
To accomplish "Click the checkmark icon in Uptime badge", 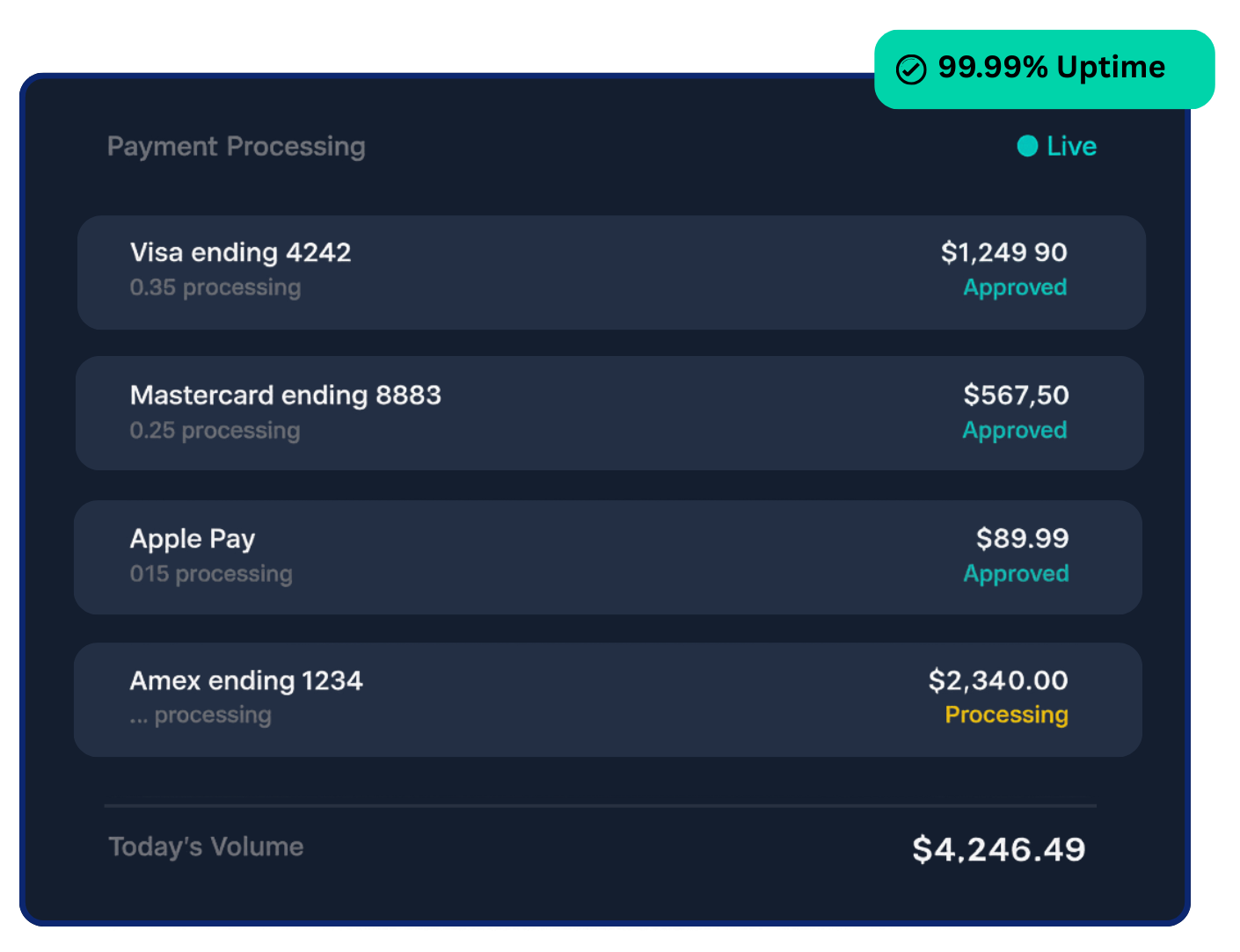I will tap(911, 69).
